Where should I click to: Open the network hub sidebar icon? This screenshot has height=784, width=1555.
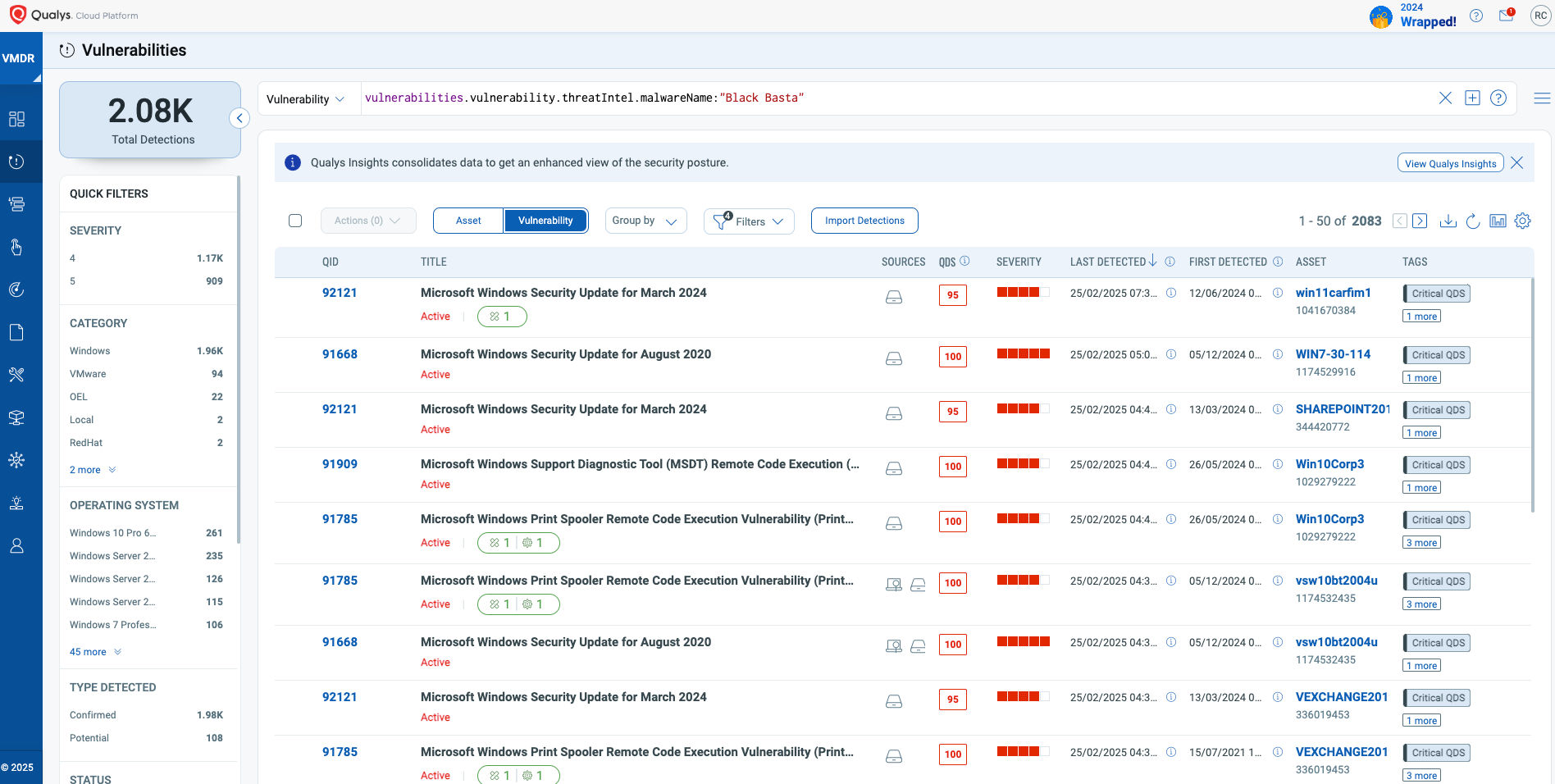(x=16, y=460)
